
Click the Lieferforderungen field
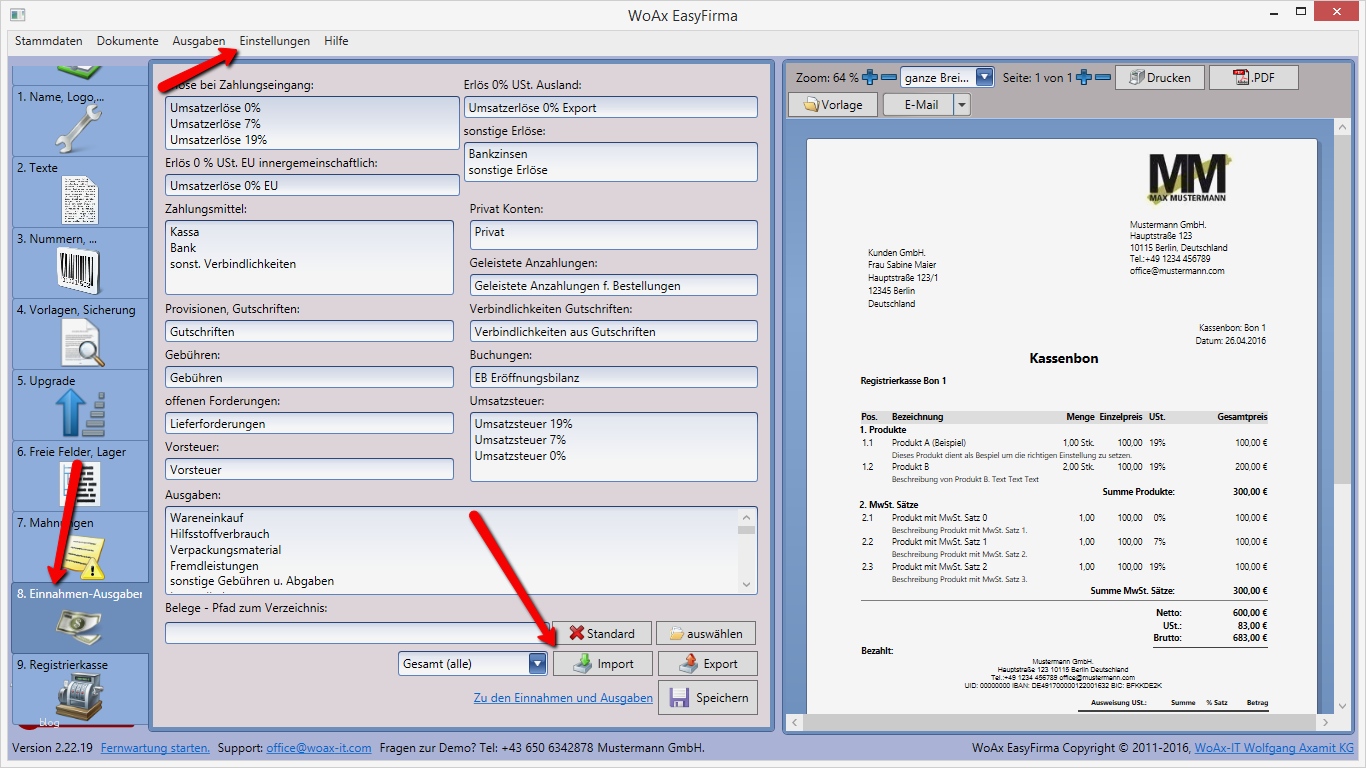tap(309, 423)
